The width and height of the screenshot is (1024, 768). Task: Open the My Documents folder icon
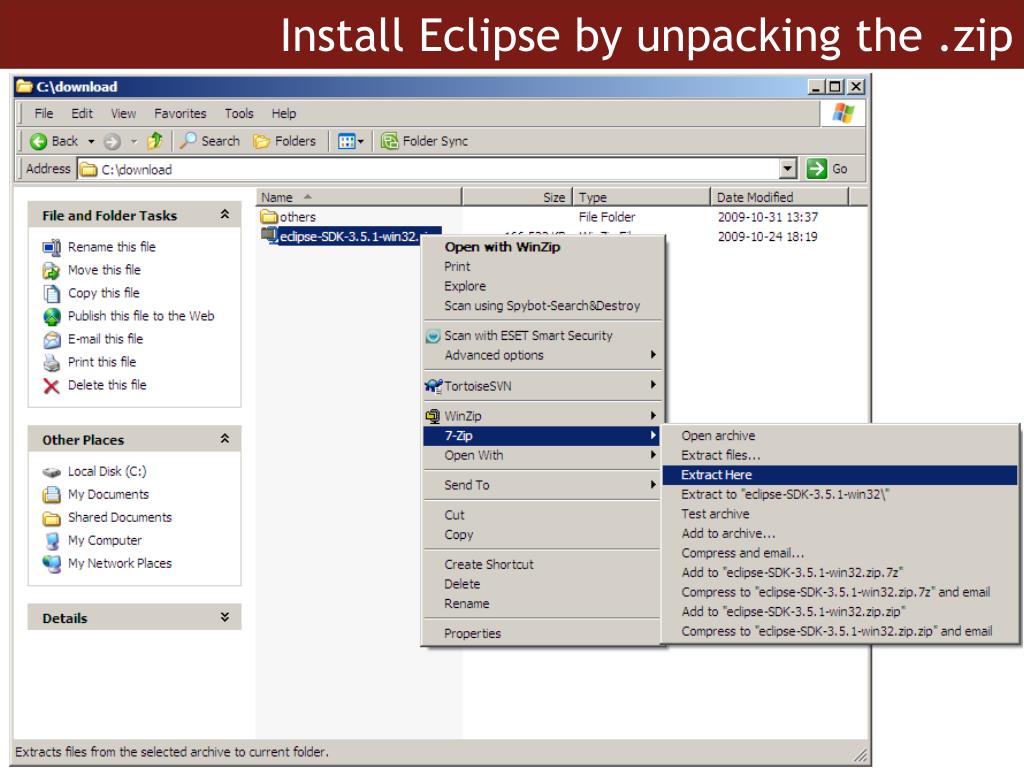click(x=52, y=494)
